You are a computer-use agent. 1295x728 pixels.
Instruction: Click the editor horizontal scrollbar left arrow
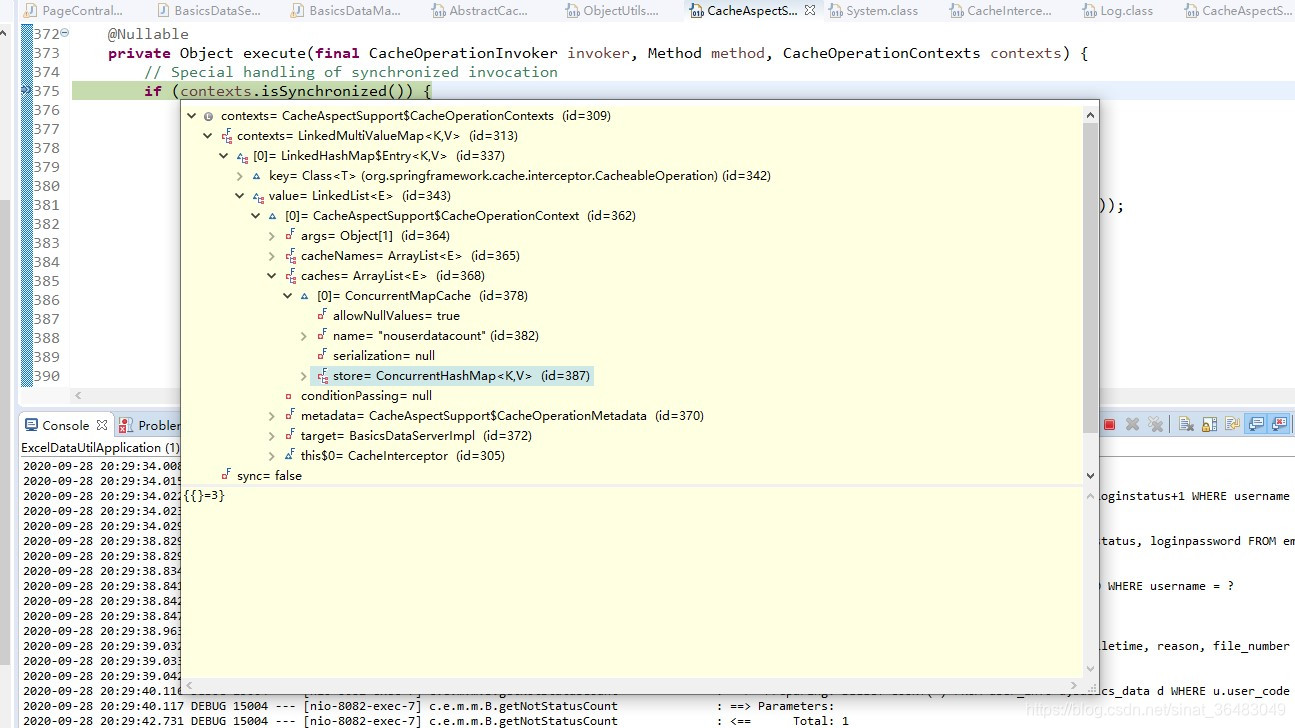click(x=80, y=397)
